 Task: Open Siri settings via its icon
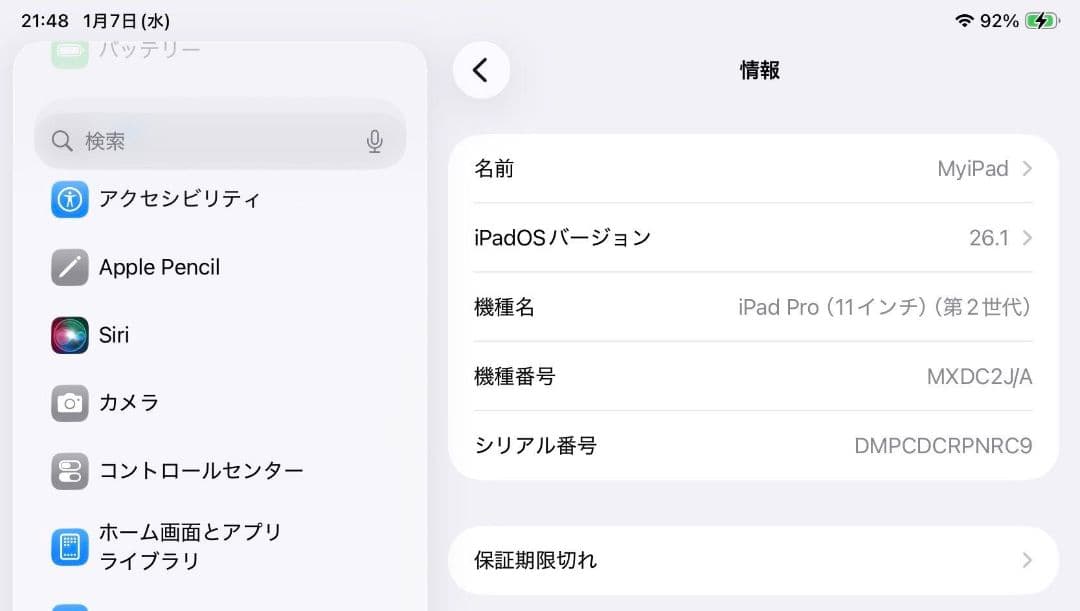coord(69,335)
